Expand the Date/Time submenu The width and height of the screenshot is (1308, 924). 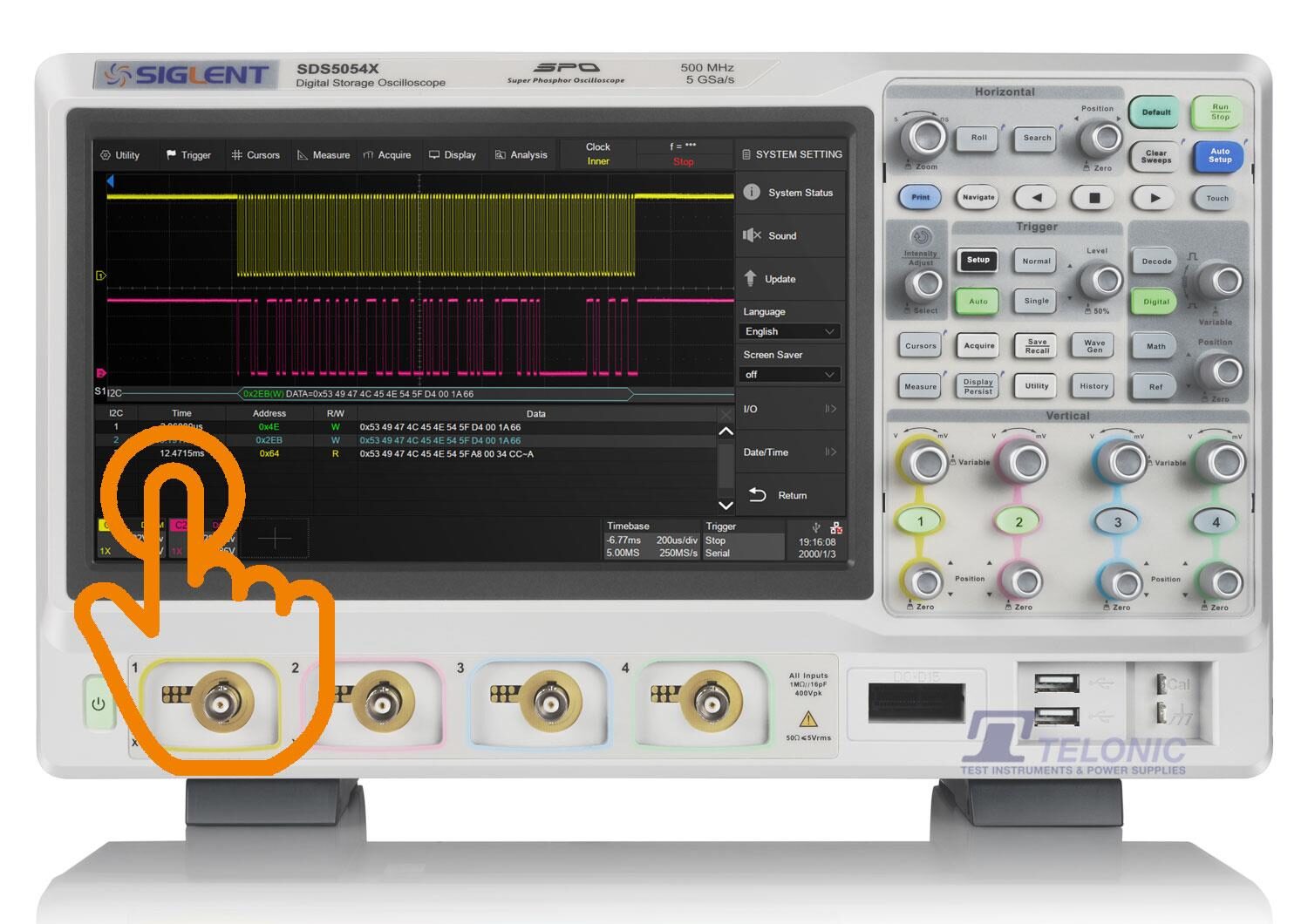tap(790, 452)
